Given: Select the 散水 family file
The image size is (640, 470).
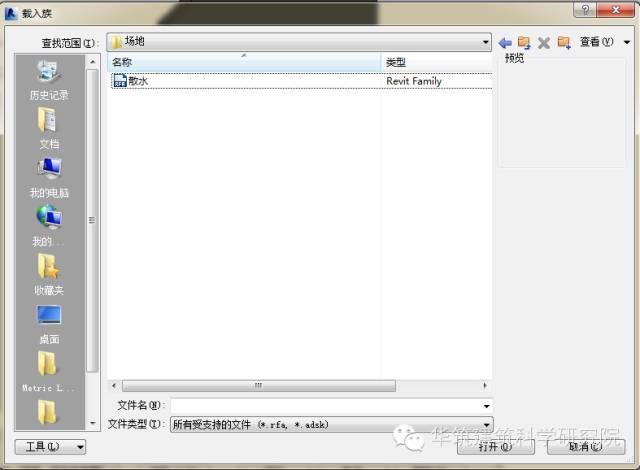Looking at the screenshot, I should (x=138, y=81).
